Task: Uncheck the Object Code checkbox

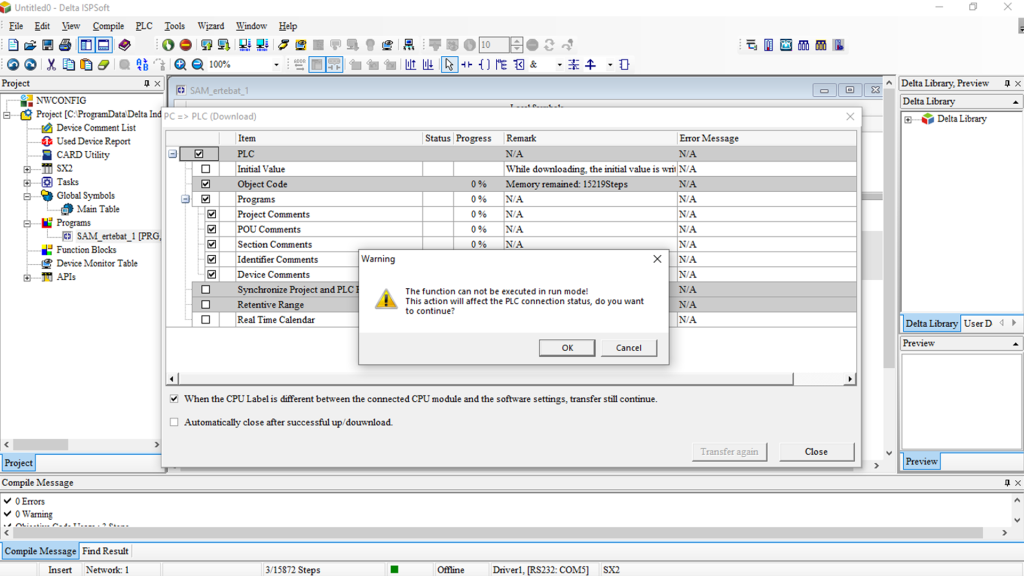Action: 206,184
